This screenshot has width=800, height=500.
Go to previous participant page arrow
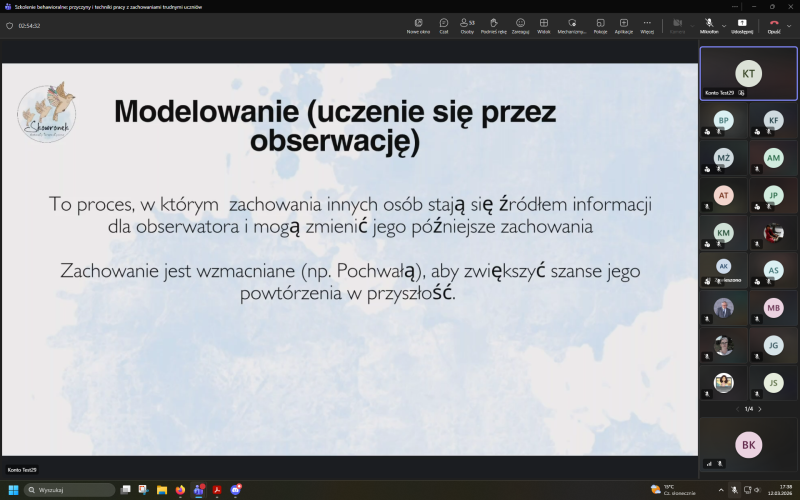(x=737, y=409)
